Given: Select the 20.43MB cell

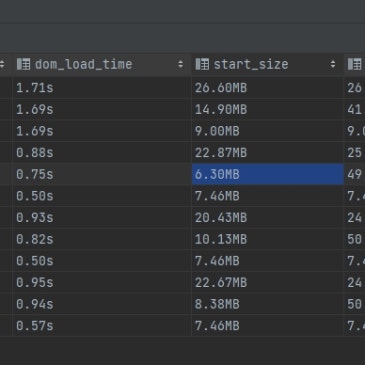Looking at the screenshot, I should coord(268,217).
